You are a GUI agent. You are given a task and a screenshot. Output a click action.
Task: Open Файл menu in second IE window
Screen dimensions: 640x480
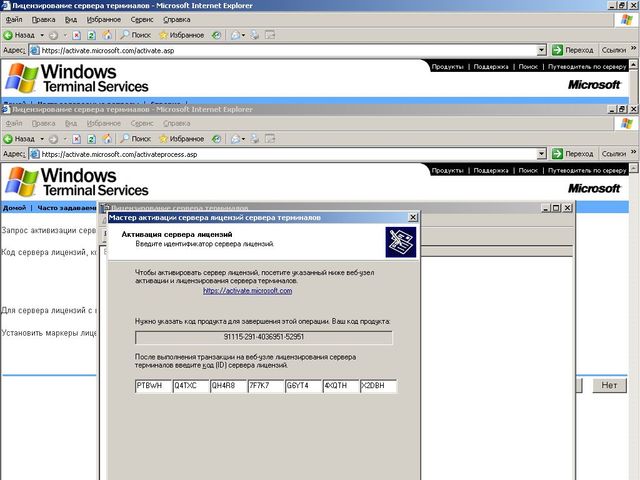[13, 123]
